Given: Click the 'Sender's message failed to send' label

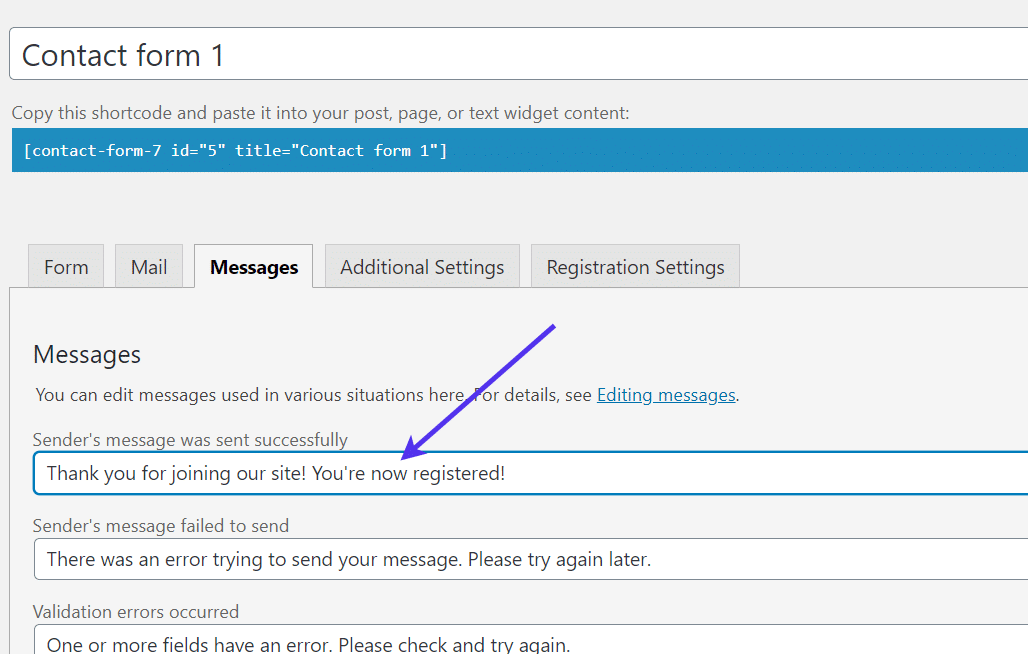Looking at the screenshot, I should 161,525.
